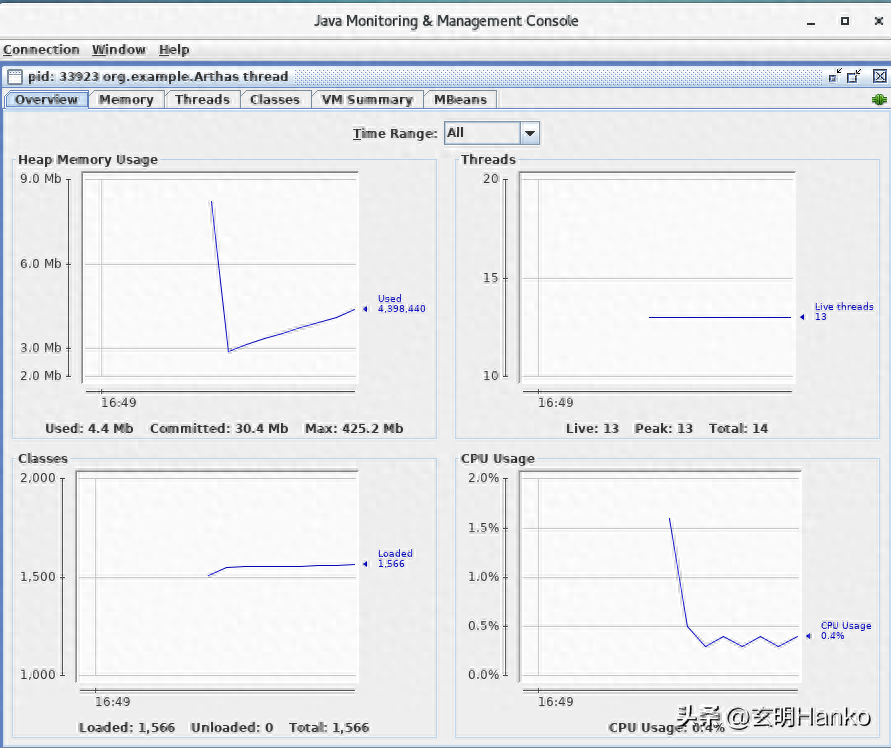Click the window icon beside the pid title

click(14, 76)
